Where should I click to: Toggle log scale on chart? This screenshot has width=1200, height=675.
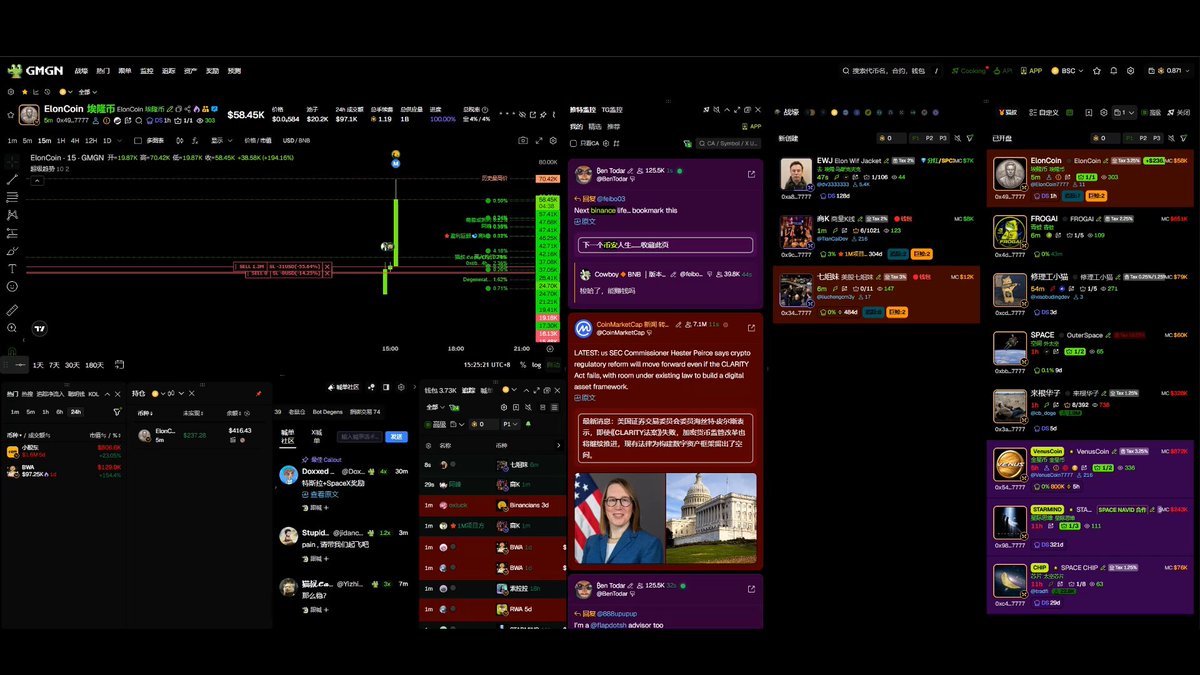point(536,365)
